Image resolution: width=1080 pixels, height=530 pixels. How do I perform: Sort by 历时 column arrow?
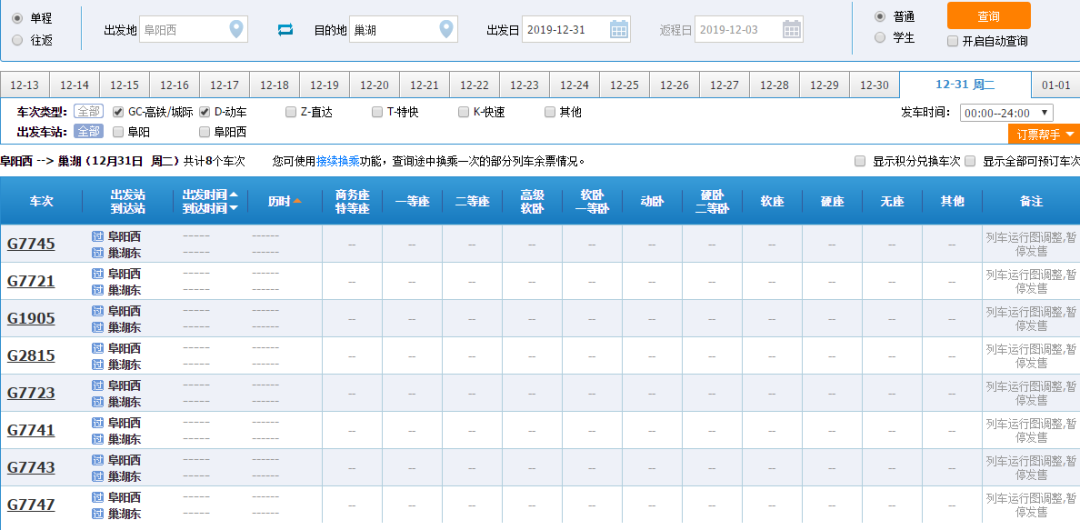pyautogui.click(x=297, y=201)
